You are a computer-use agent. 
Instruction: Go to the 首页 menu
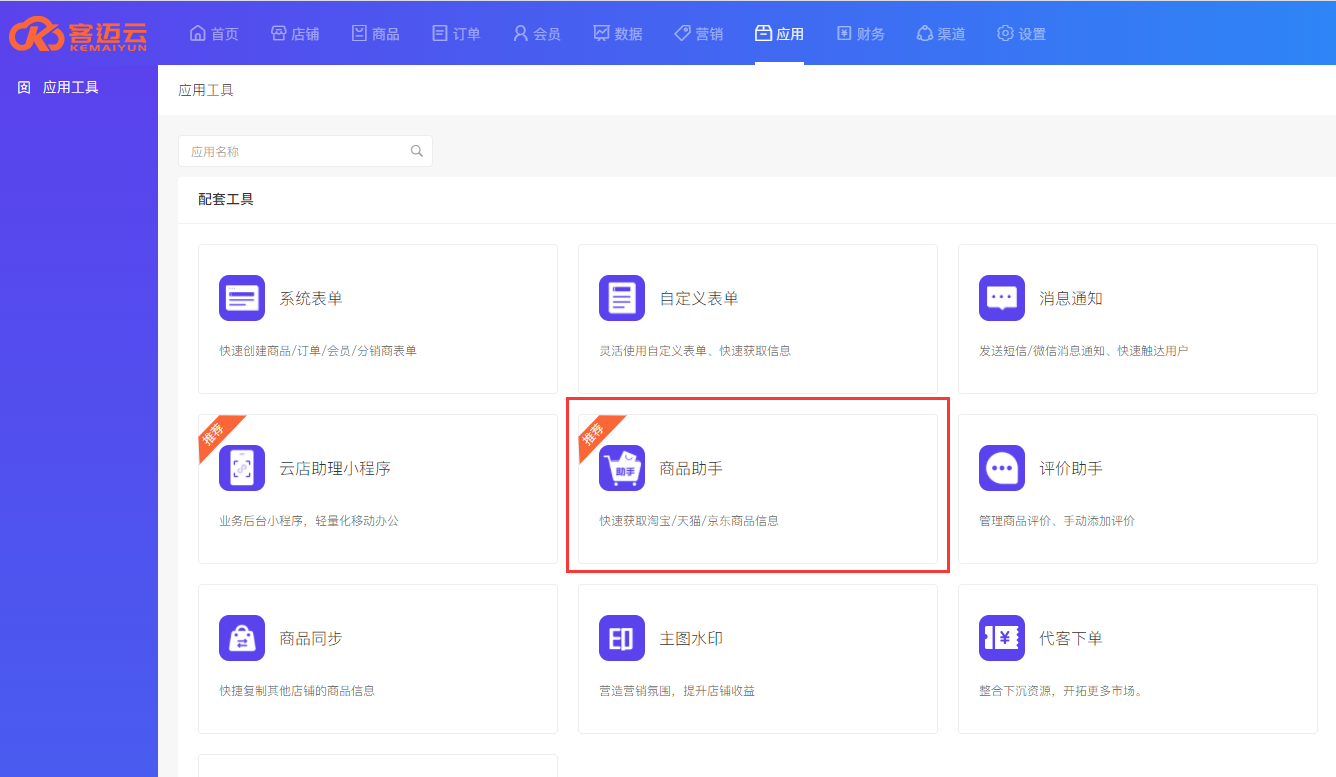214,34
